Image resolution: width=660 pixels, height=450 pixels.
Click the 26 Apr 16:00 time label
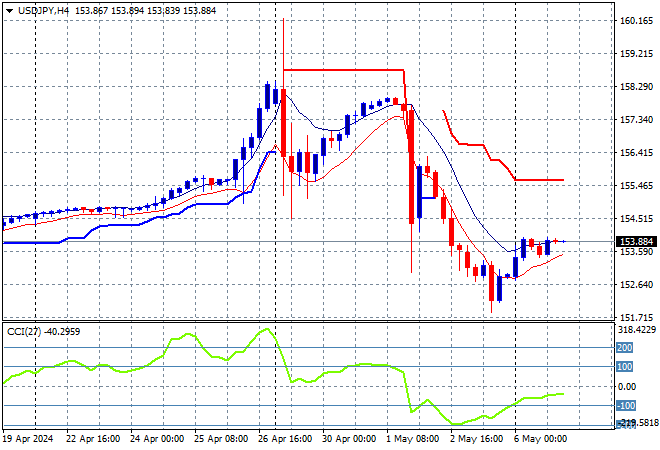tap(285, 439)
